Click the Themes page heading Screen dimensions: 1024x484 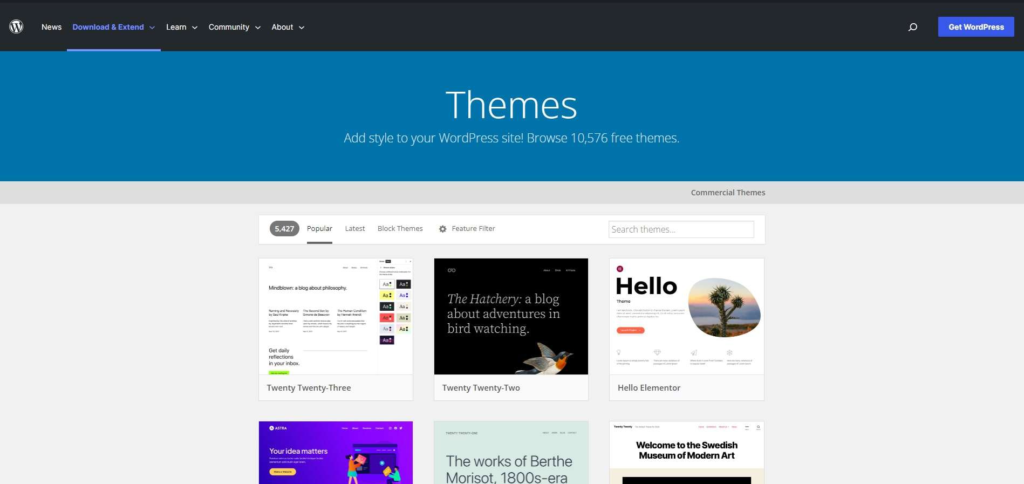(x=511, y=105)
